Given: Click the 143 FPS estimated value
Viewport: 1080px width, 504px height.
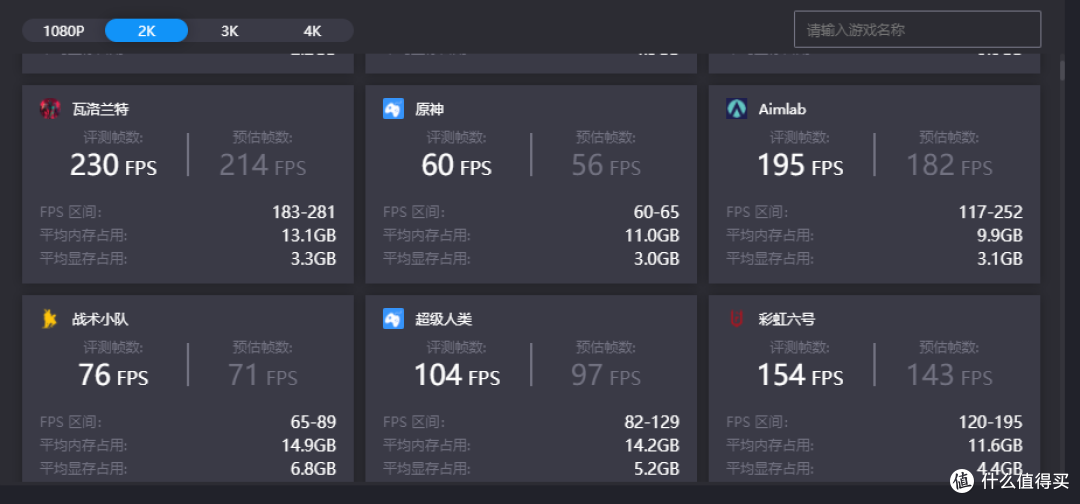Looking at the screenshot, I should pyautogui.click(x=949, y=376).
